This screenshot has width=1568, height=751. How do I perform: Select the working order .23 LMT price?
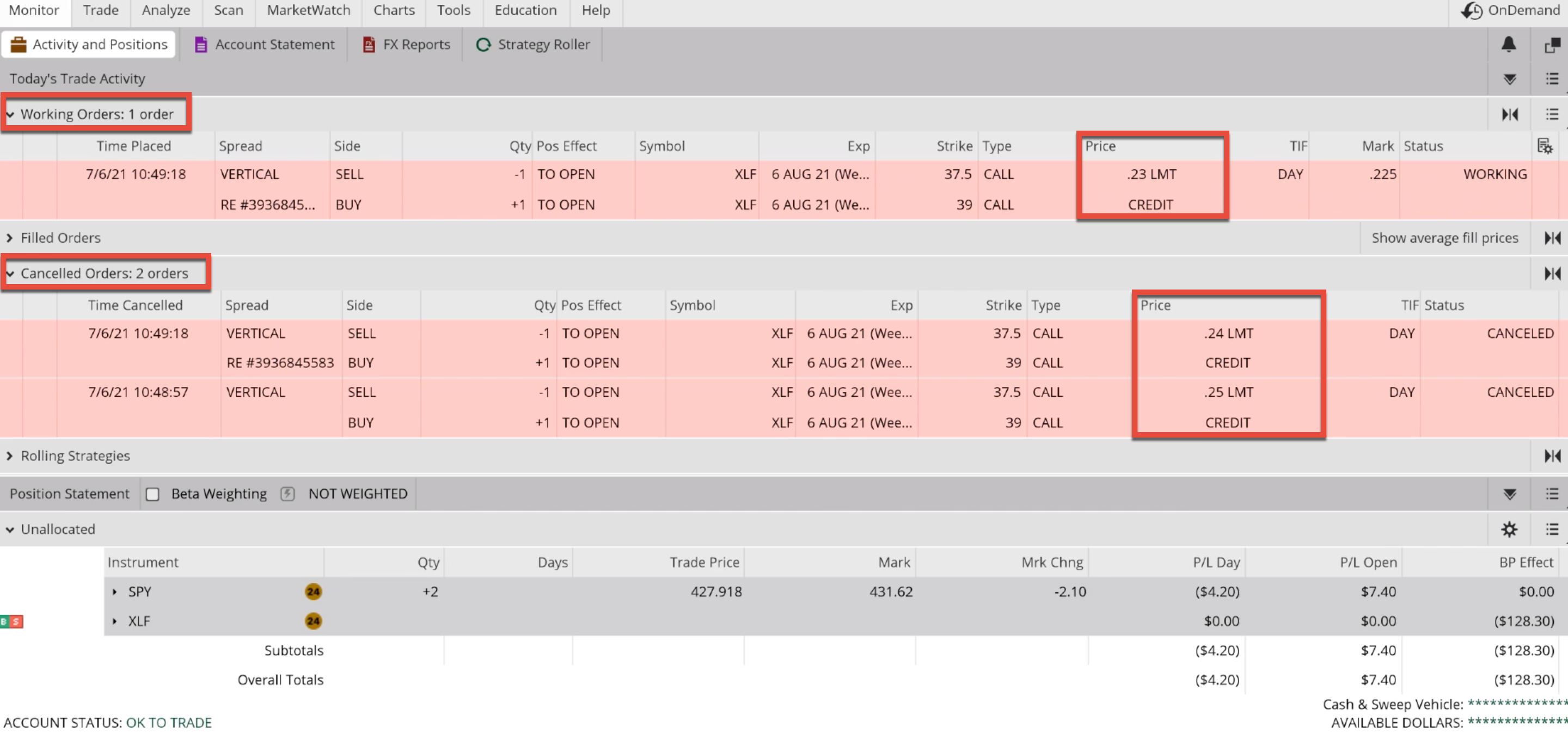pyautogui.click(x=1151, y=175)
